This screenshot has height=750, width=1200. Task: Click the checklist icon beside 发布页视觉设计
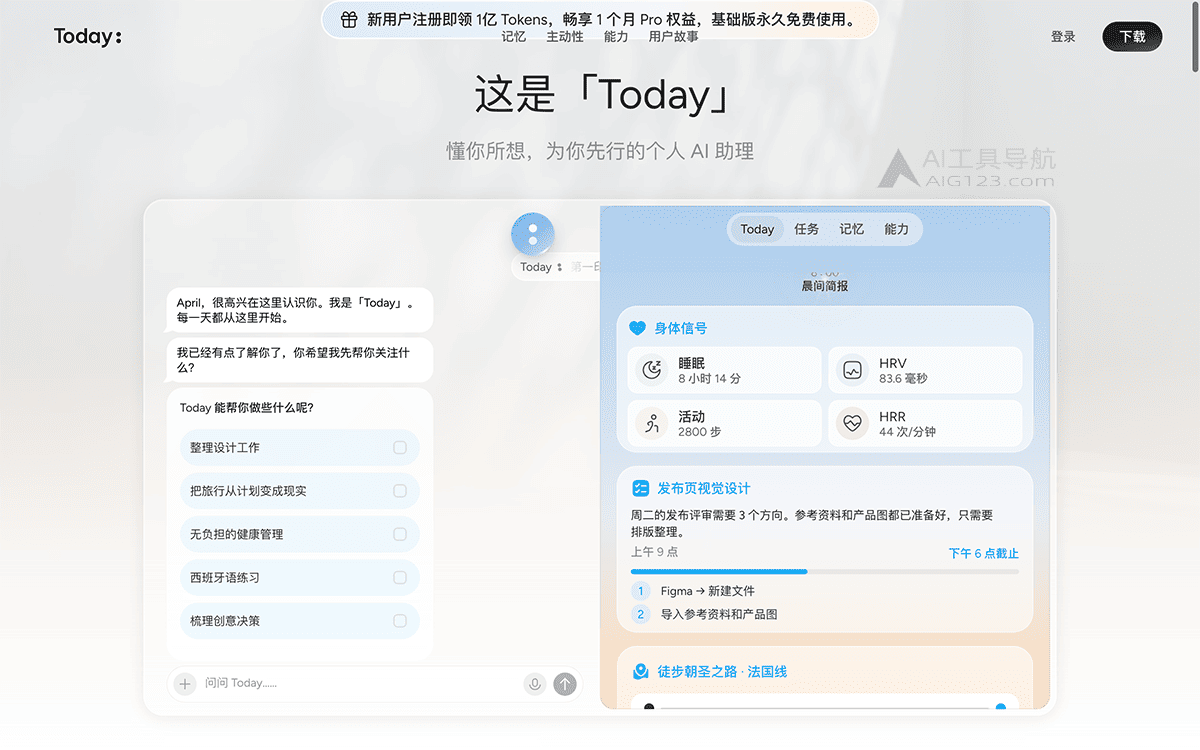tap(641, 488)
